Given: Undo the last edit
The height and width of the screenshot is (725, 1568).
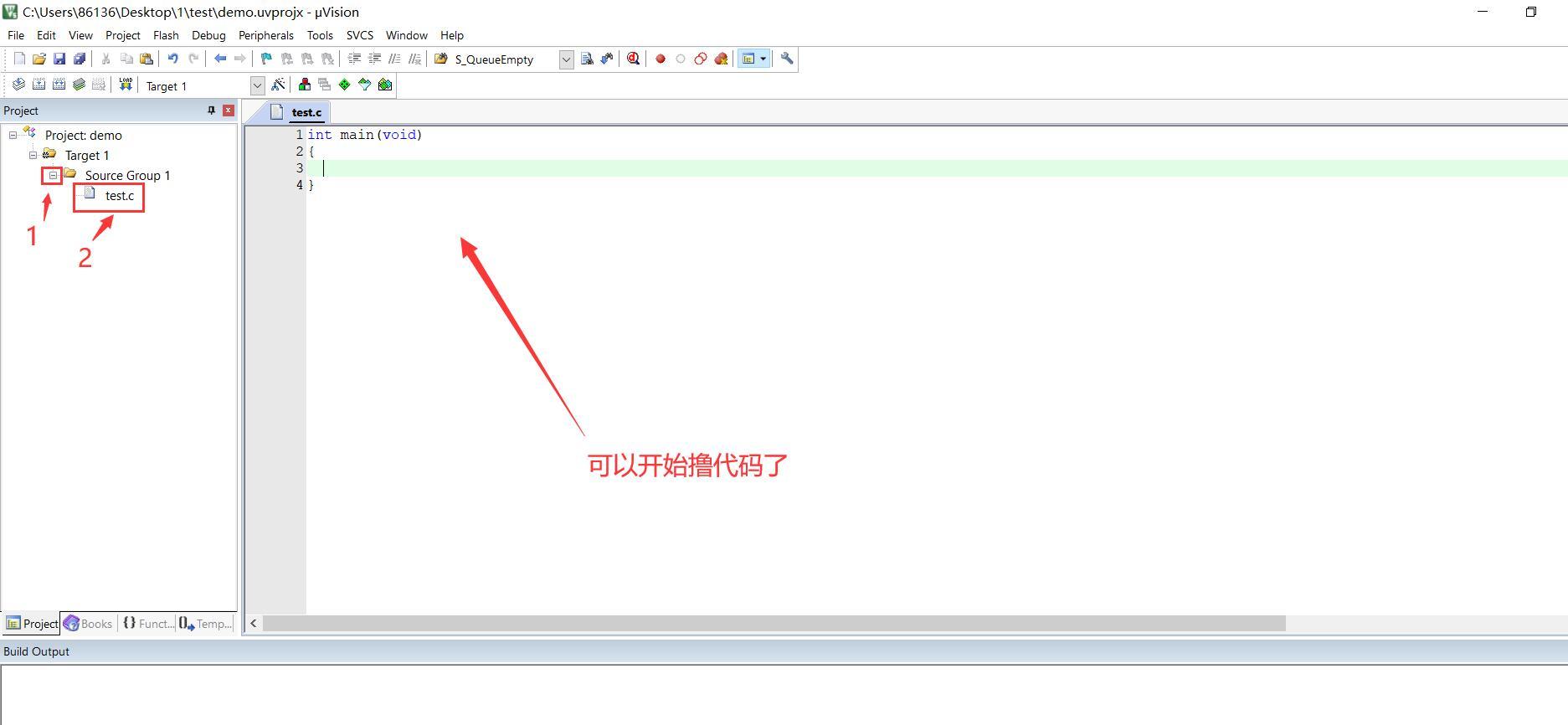Looking at the screenshot, I should 173,59.
